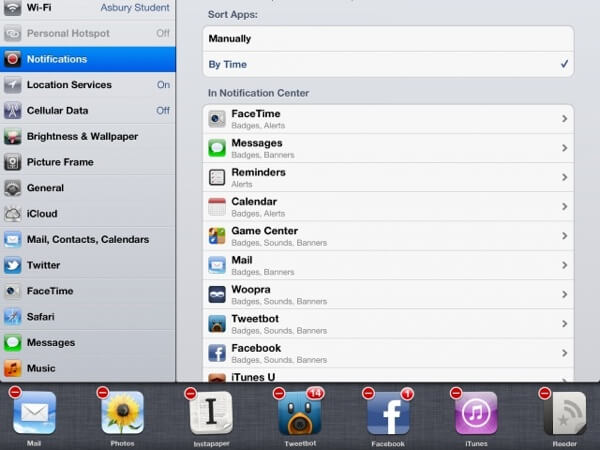Open Tweetbot app in multitasking bar
The width and height of the screenshot is (600, 450).
point(300,413)
